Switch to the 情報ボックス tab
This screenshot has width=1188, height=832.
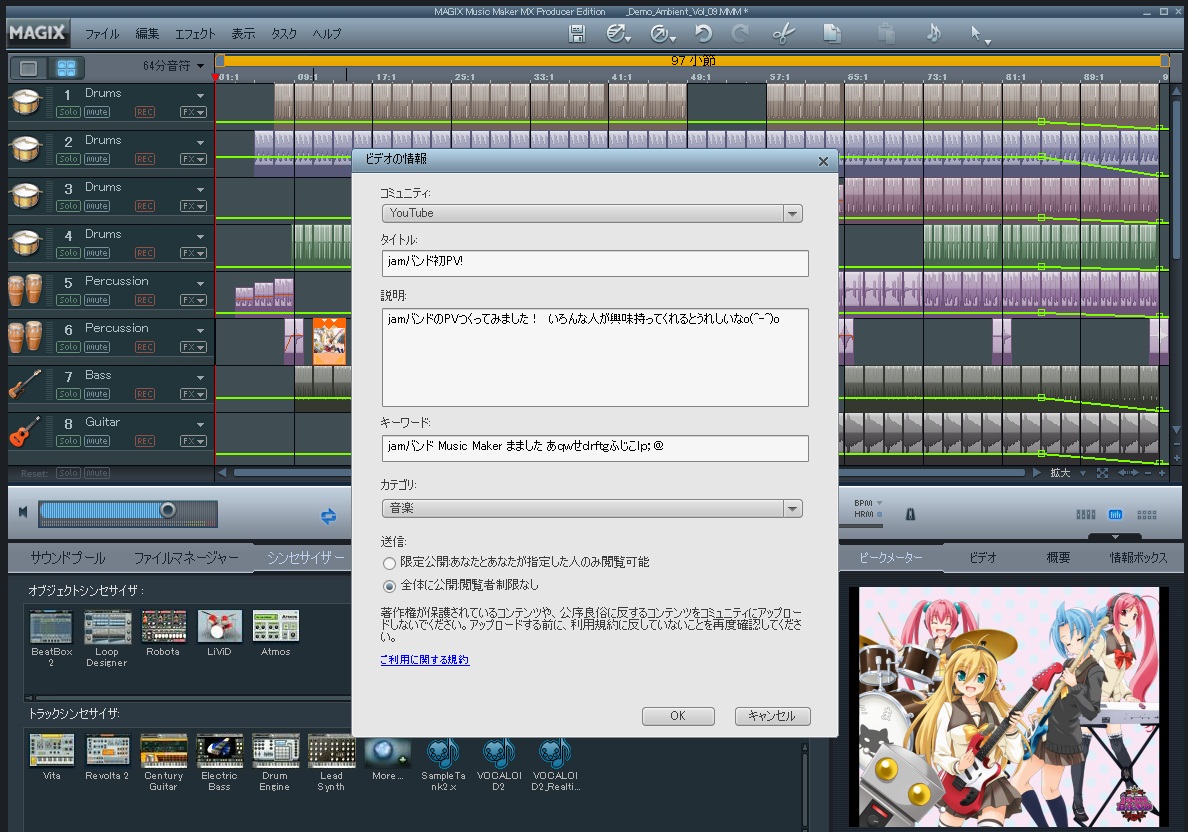click(x=1138, y=558)
